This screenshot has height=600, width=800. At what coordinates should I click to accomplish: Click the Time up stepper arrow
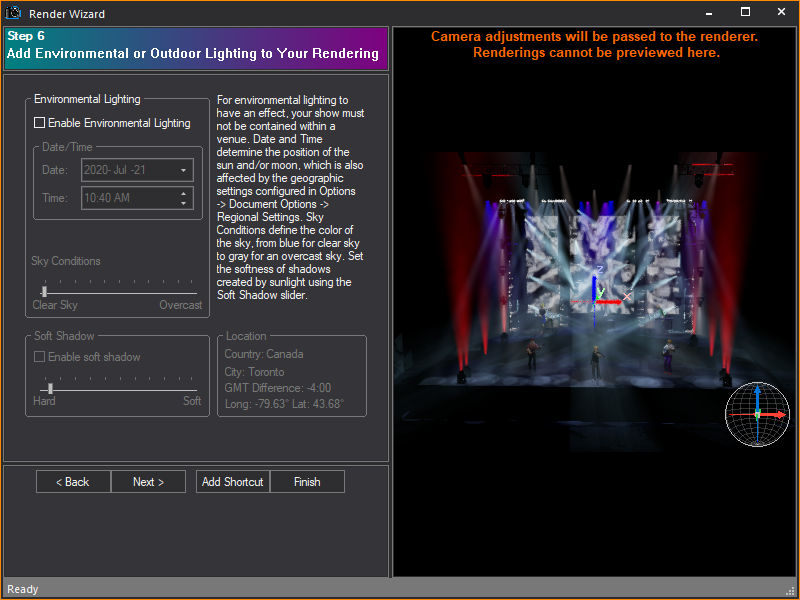pyautogui.click(x=181, y=193)
